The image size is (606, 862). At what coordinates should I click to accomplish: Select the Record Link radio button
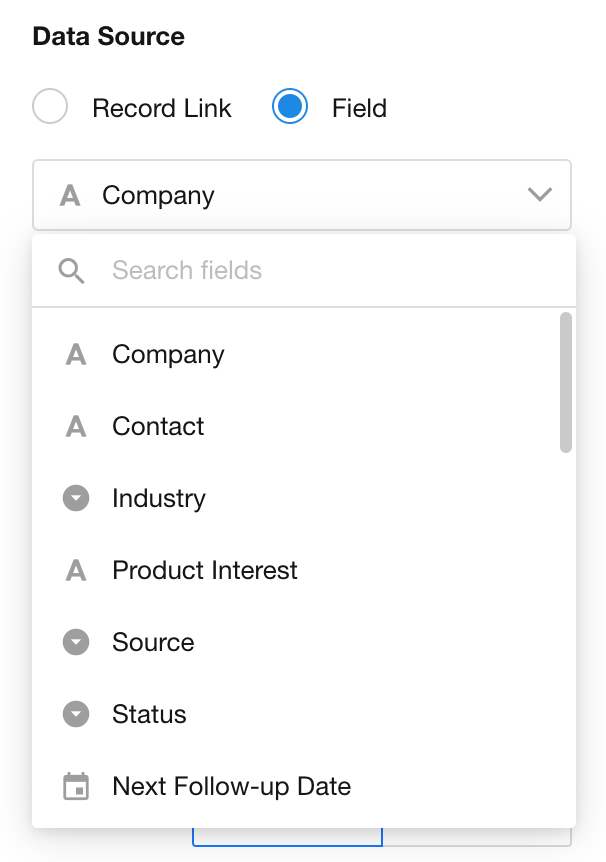tap(50, 108)
